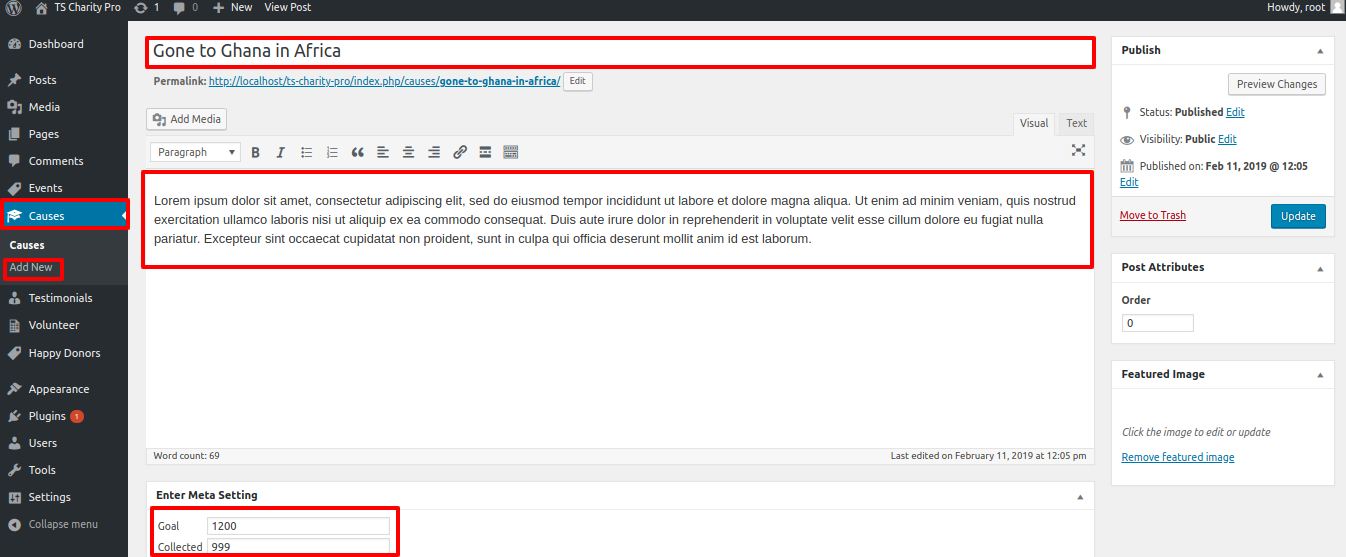
Task: Switch to the Text editor tab
Action: 1076,123
